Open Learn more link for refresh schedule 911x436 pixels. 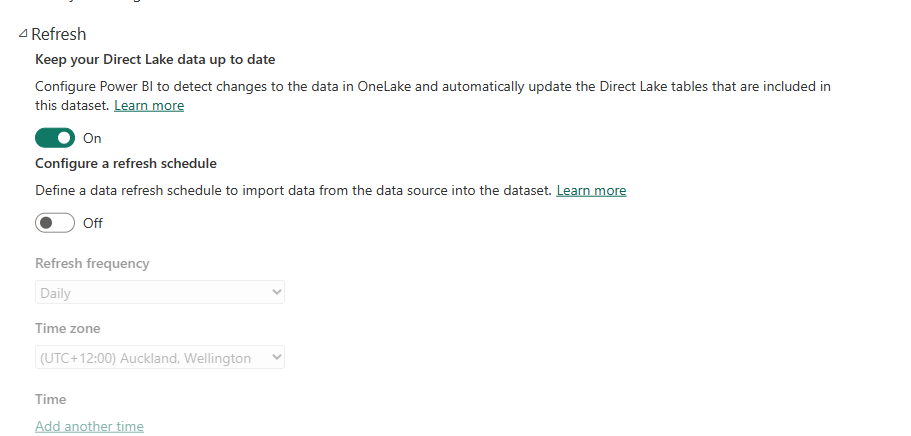[591, 190]
